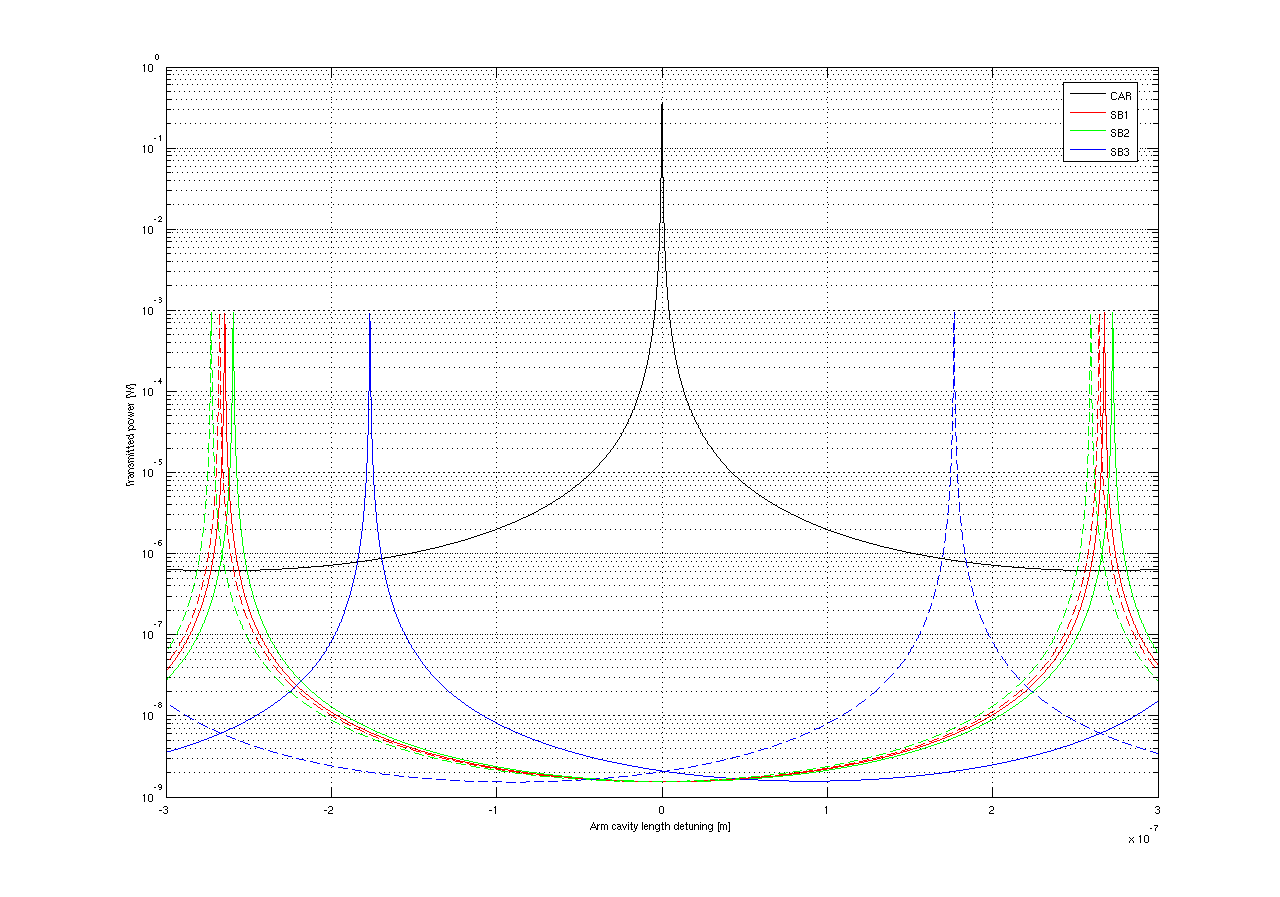Screen dimensions: 1280x897
Task: Click the x-axis tick label 3
Action: (x=1157, y=810)
